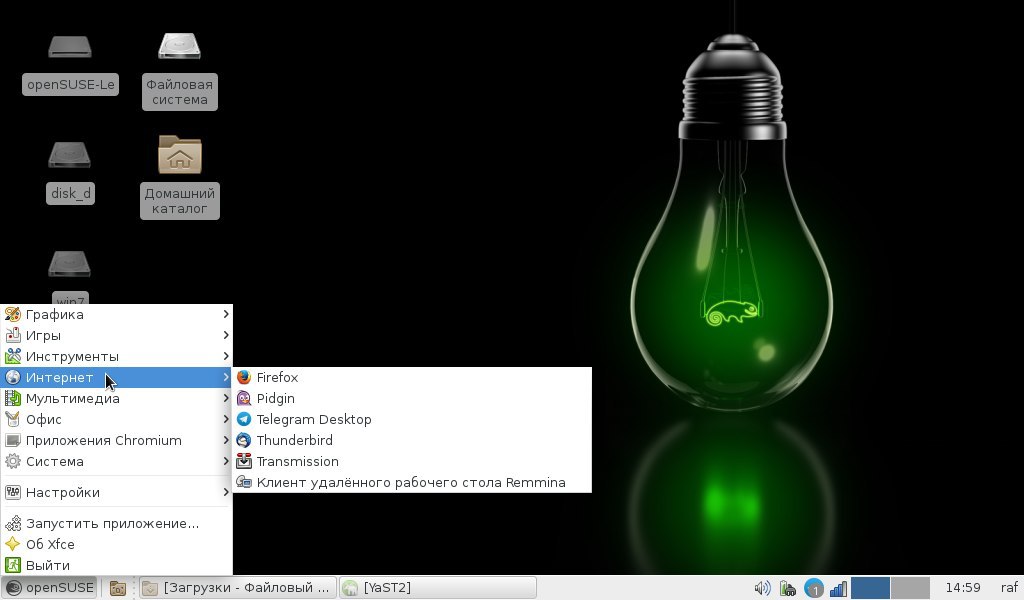The height and width of the screenshot is (600, 1024).
Task: Click the 14:59 panel clock
Action: [963, 588]
